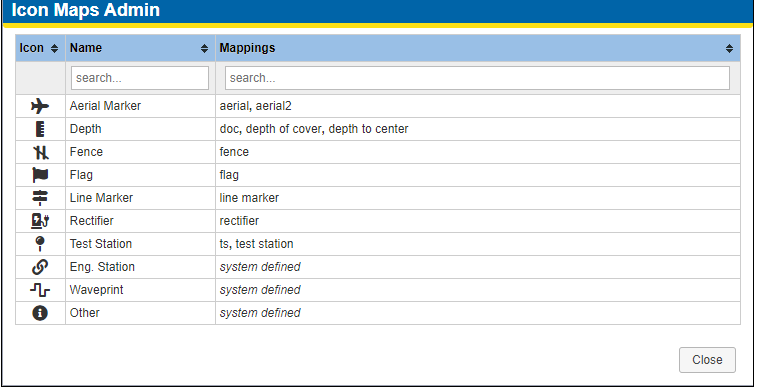Sort by the Icon column arrows
This screenshot has width=757, height=387.
tap(54, 48)
